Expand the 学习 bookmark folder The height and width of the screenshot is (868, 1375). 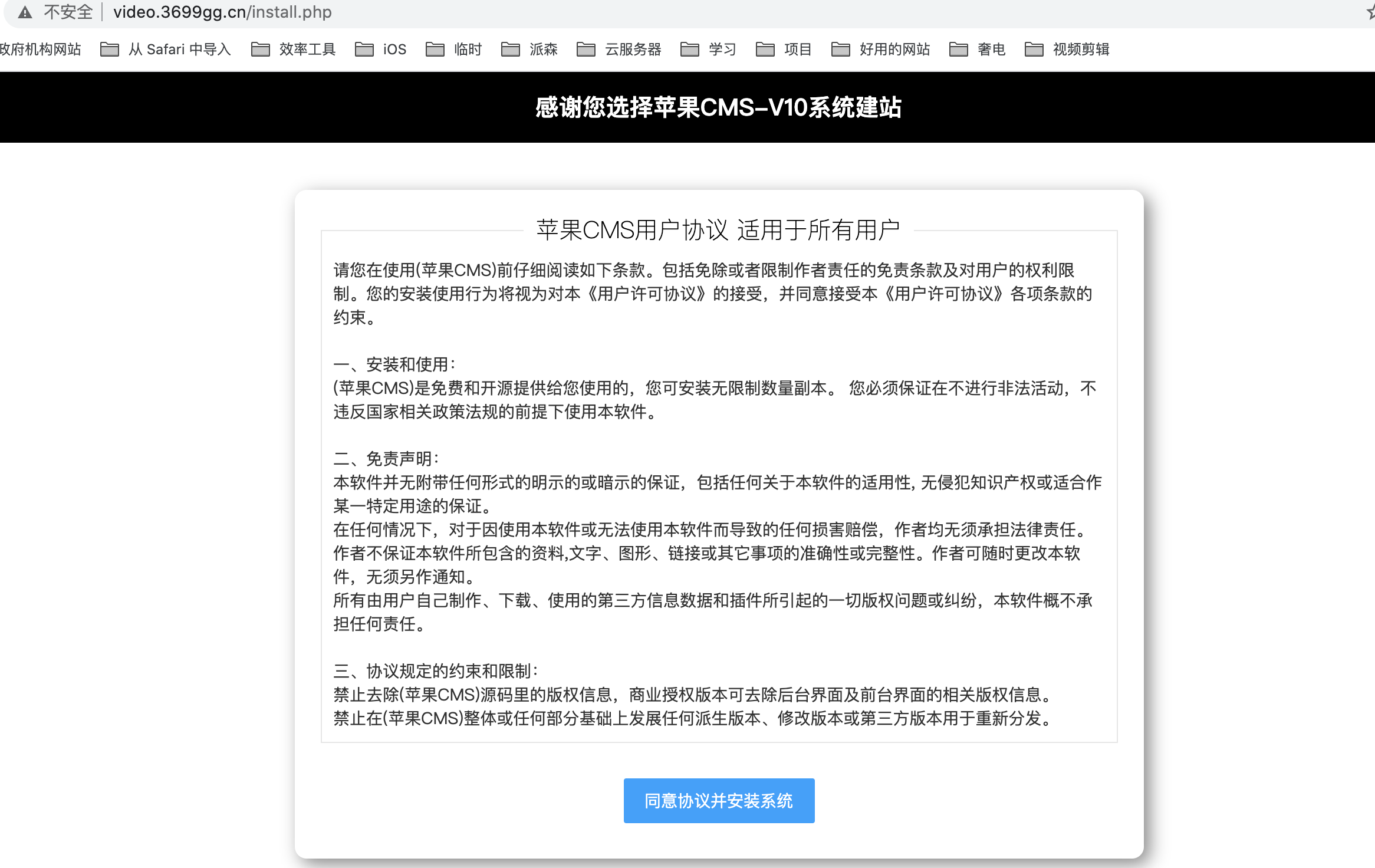tap(708, 50)
